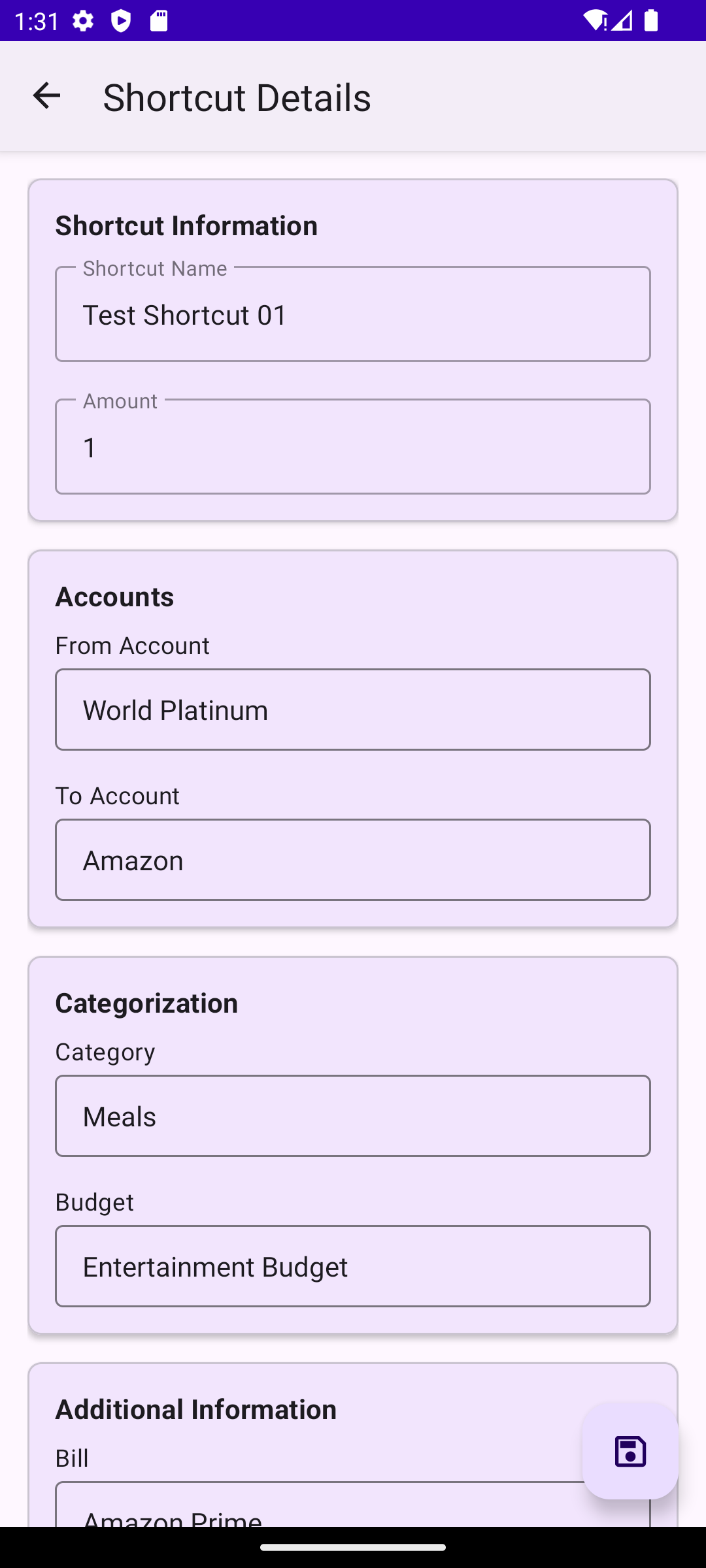Tap the settings gear in status bar

coord(83,21)
